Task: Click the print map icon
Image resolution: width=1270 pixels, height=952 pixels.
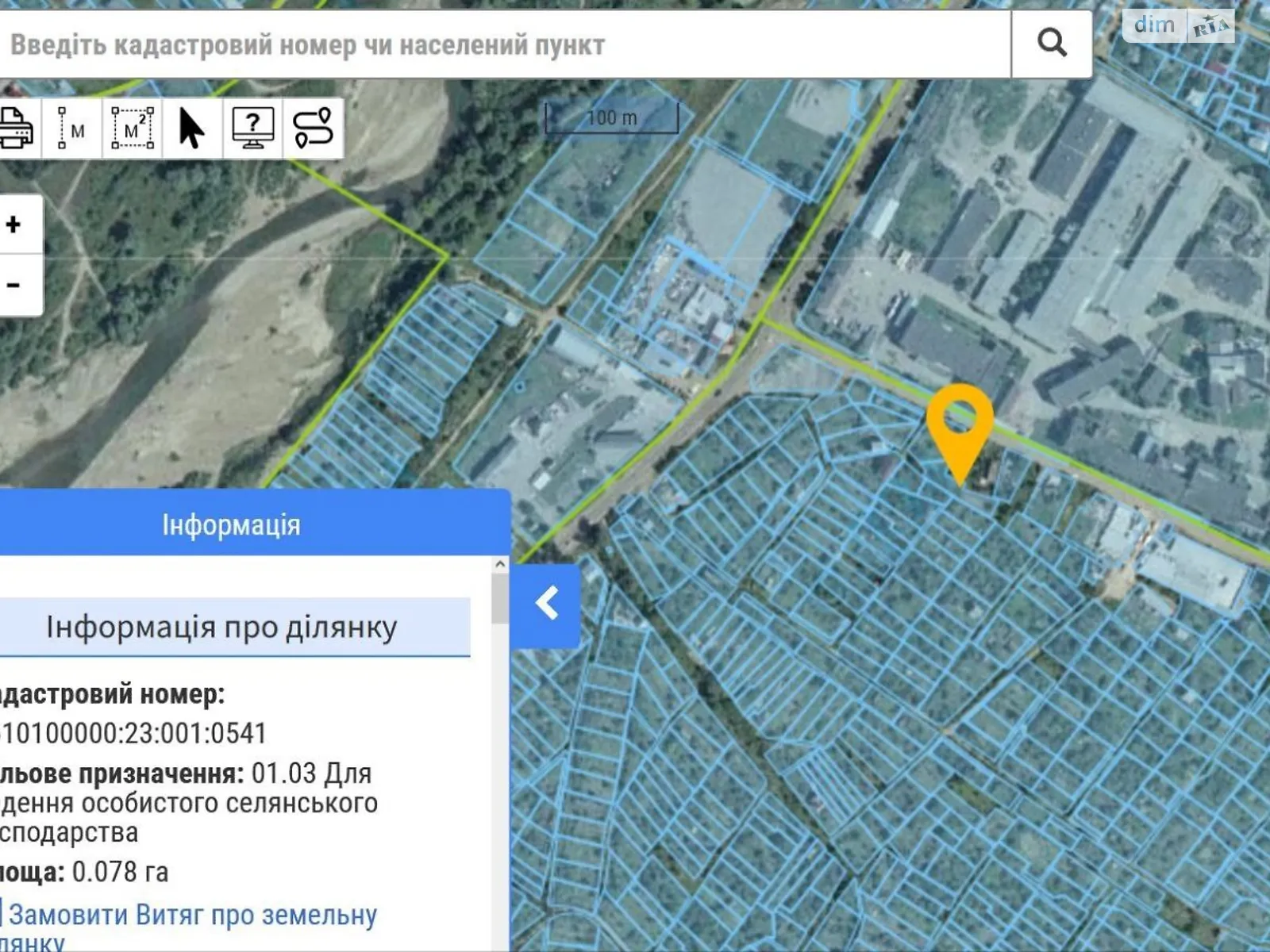Action: pyautogui.click(x=16, y=129)
